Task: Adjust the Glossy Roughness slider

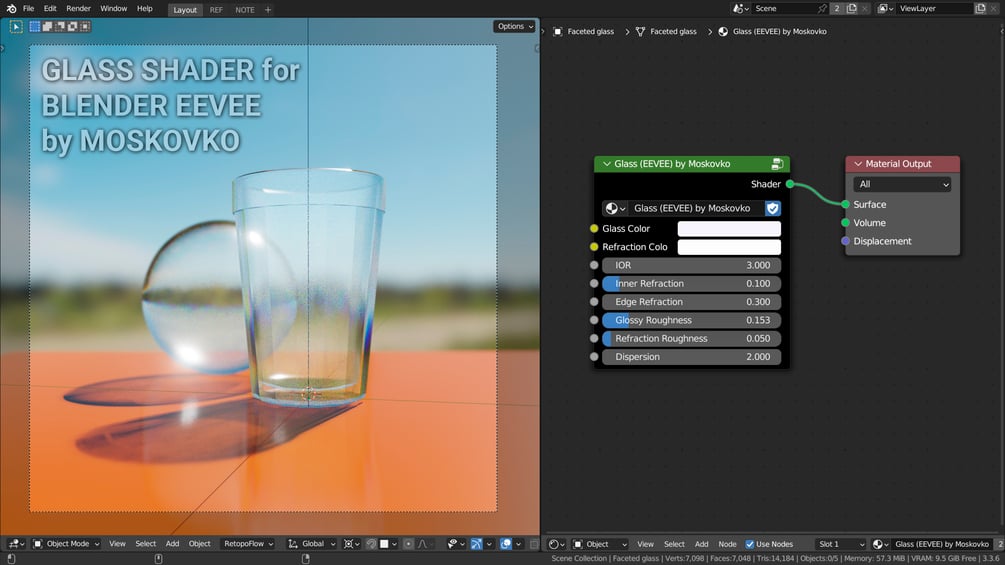Action: 692,320
